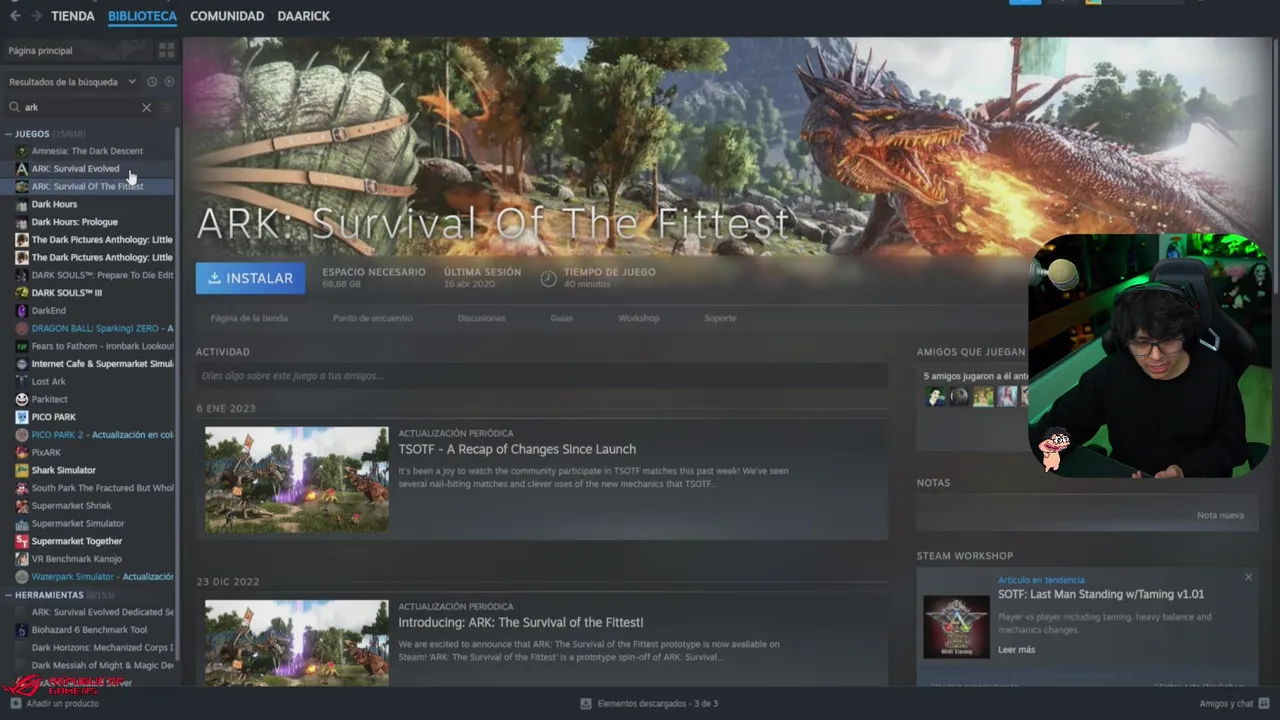Click the Shark Simulator game icon
The height and width of the screenshot is (720, 1280).
[22, 470]
